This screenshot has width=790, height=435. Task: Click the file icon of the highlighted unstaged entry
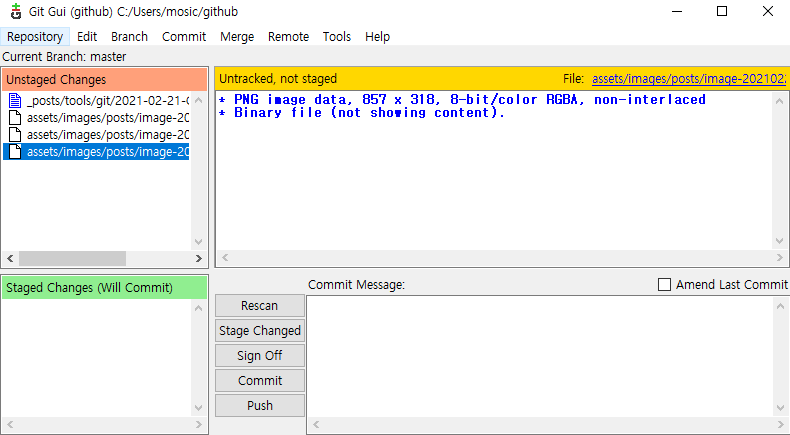coord(15,152)
